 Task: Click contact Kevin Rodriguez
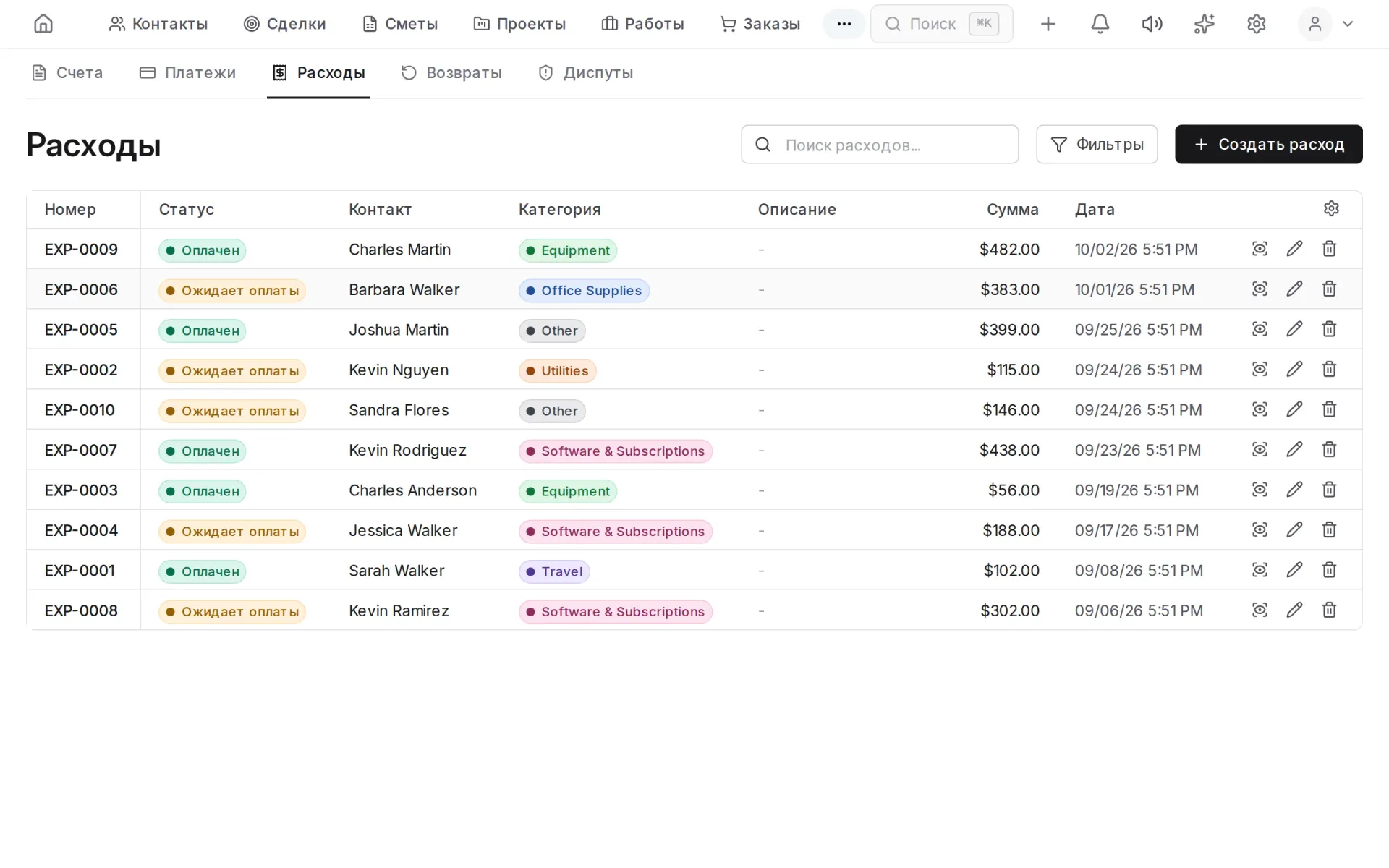point(407,450)
